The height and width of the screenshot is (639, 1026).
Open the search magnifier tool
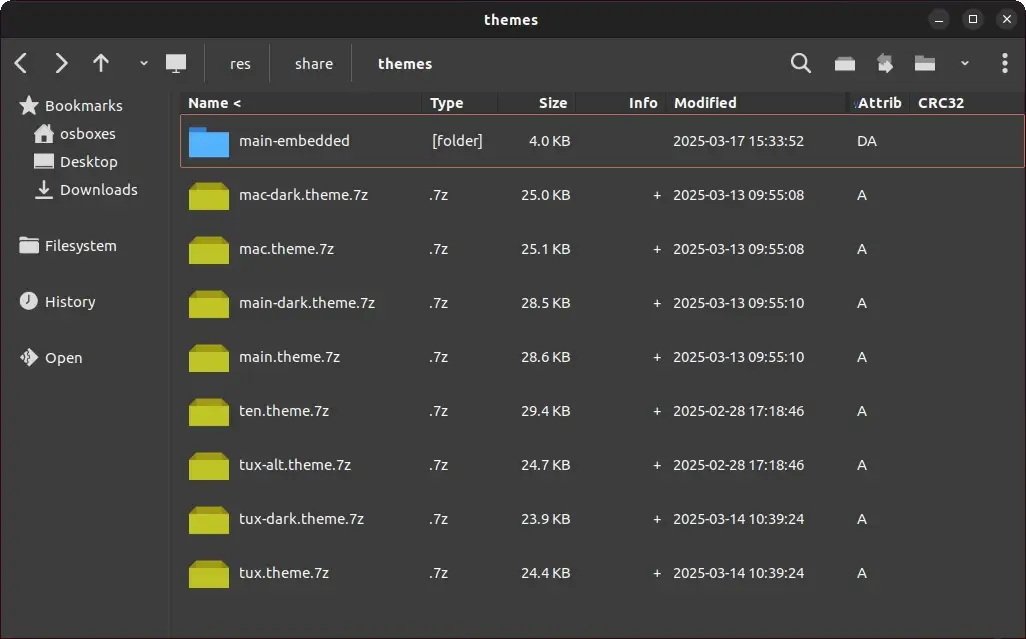tap(800, 64)
